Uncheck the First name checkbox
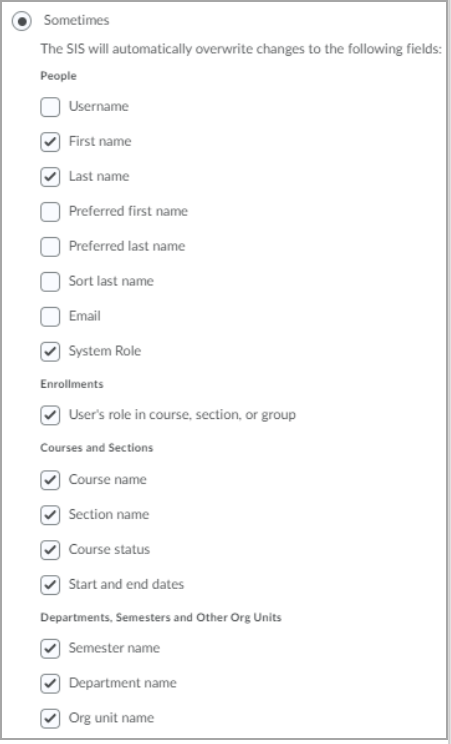451x744 pixels. pos(50,142)
